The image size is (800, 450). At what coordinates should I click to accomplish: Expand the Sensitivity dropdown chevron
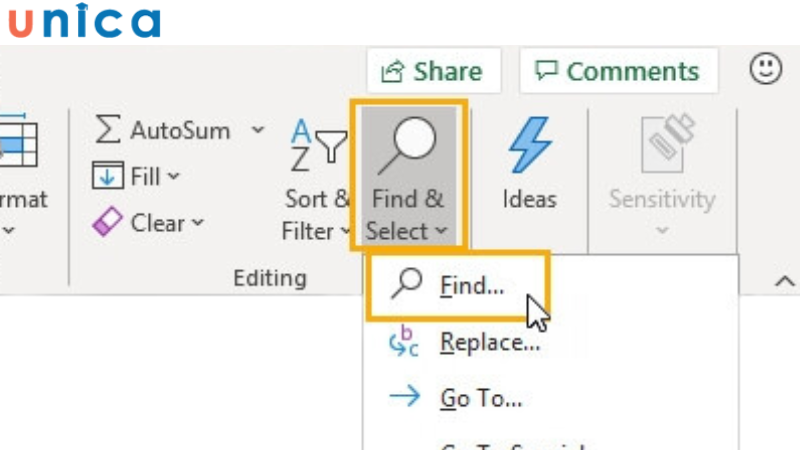click(x=662, y=232)
